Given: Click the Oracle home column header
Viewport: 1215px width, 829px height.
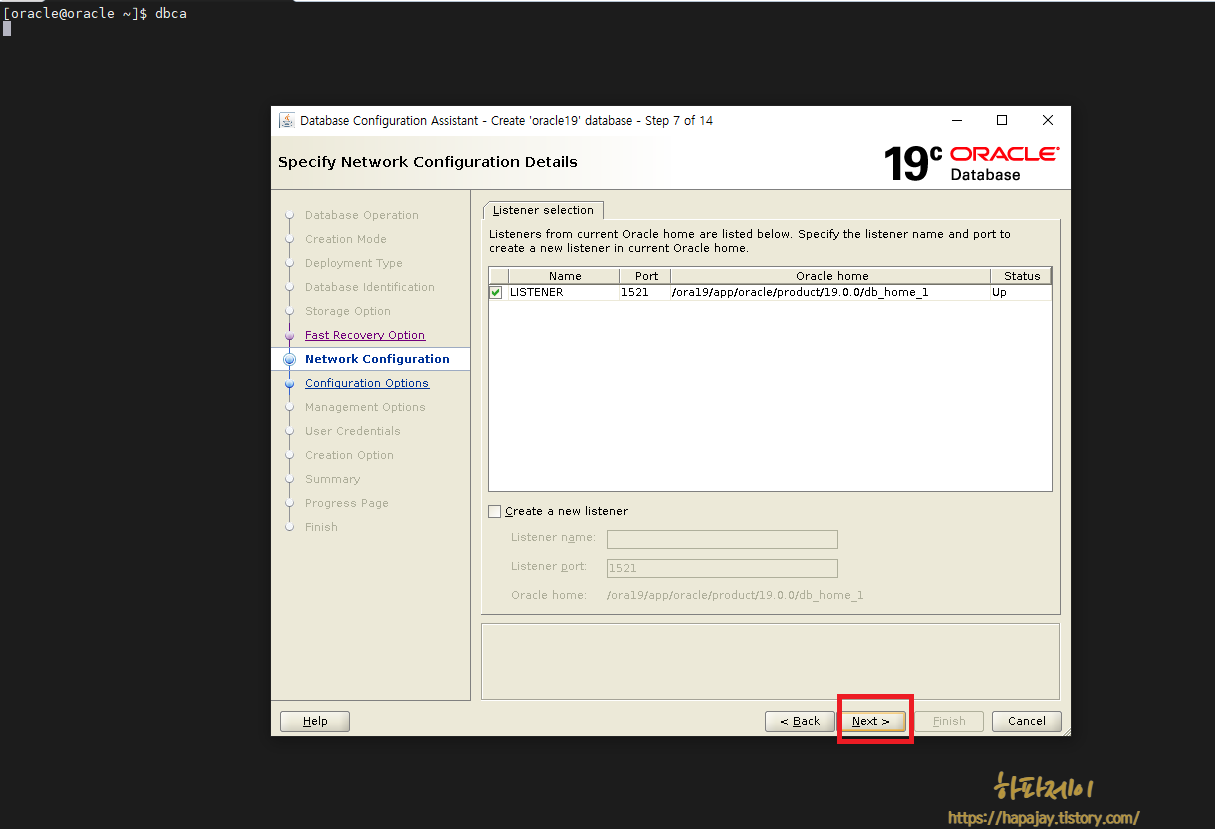Looking at the screenshot, I should (832, 276).
